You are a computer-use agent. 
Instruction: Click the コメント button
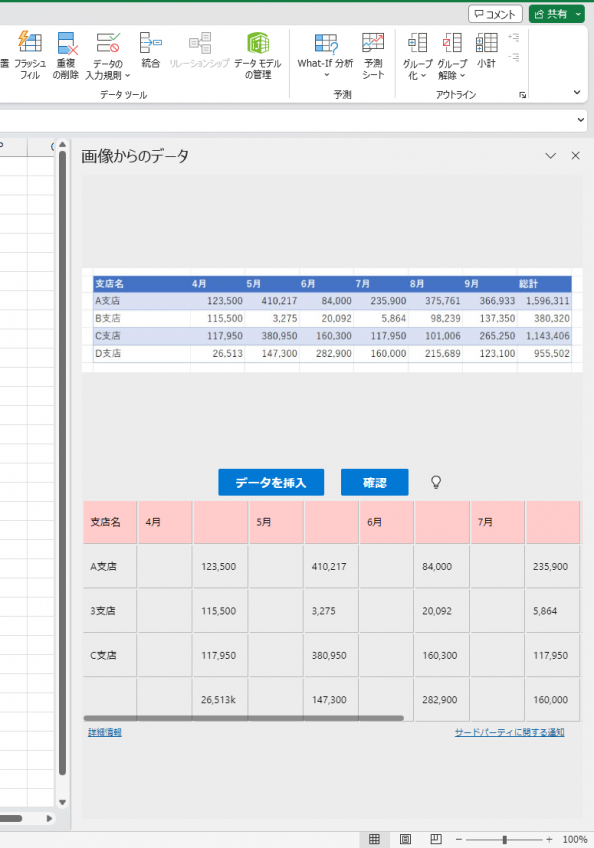(495, 14)
